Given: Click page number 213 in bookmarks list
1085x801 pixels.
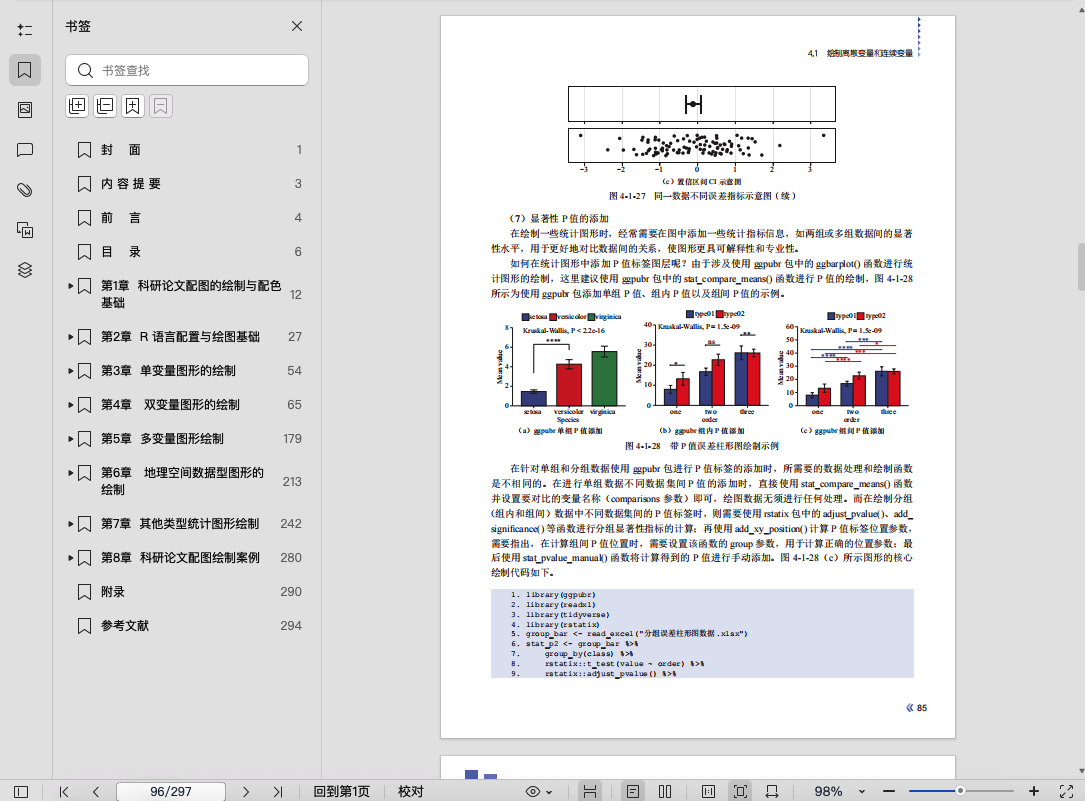Looking at the screenshot, I should (292, 481).
